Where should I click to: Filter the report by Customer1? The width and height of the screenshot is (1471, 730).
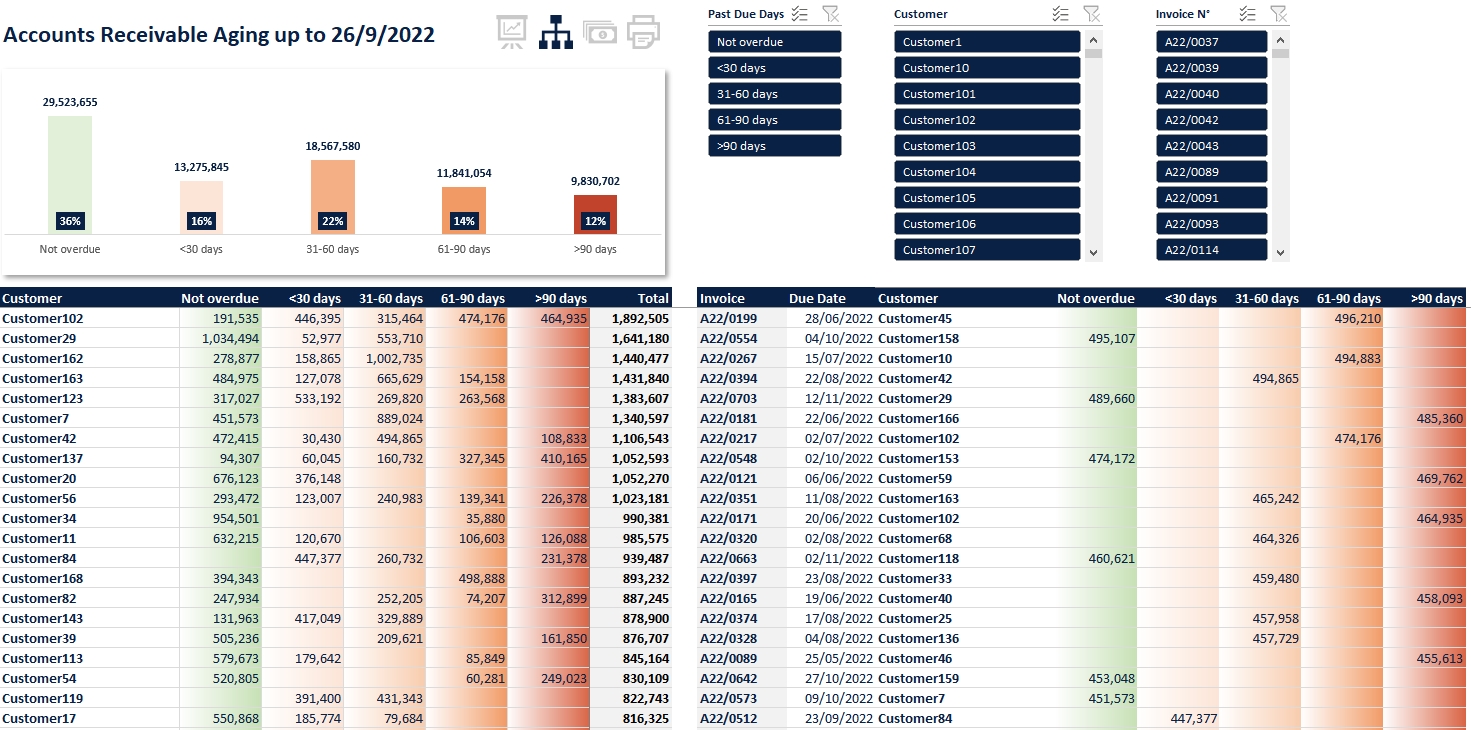coord(985,41)
